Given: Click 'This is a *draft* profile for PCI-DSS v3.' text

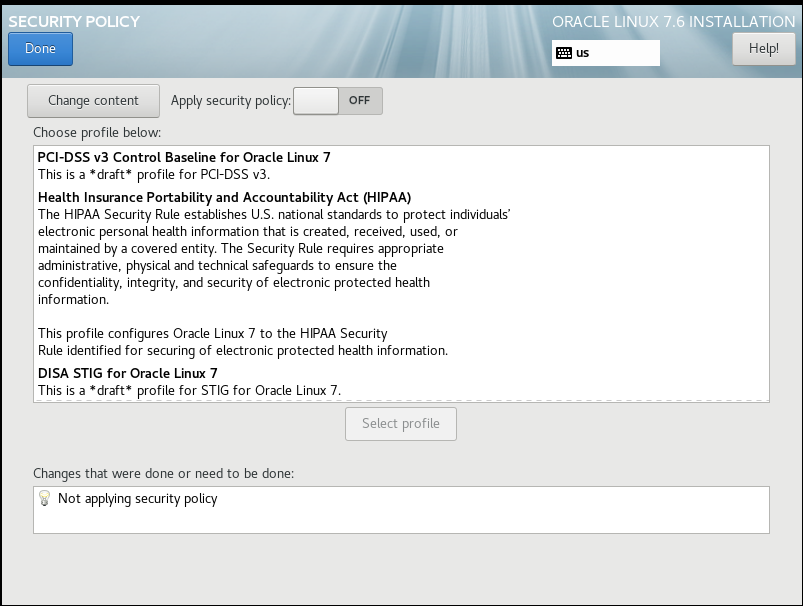Looking at the screenshot, I should tap(154, 175).
